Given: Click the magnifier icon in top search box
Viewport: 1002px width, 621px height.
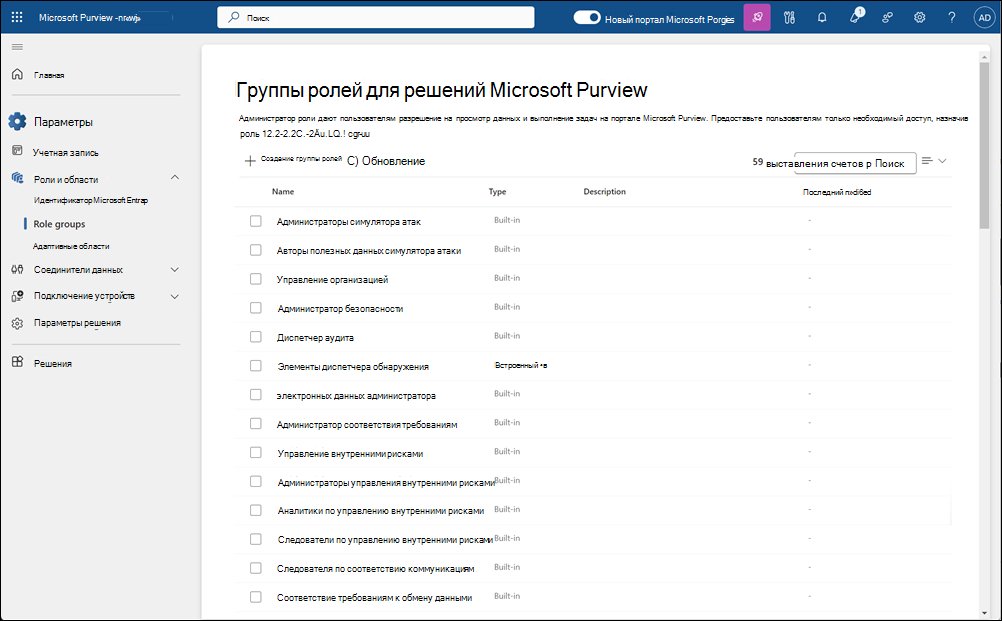Looking at the screenshot, I should 235,17.
